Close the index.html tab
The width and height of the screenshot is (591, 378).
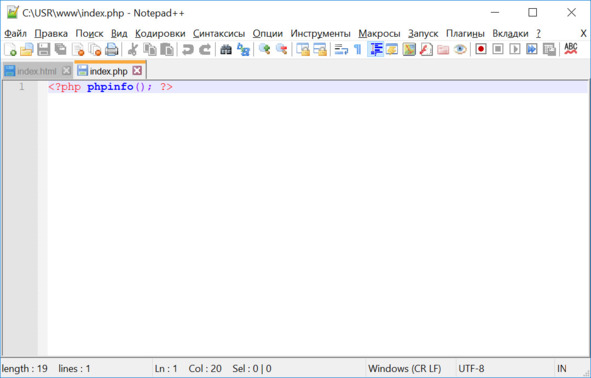(66, 70)
